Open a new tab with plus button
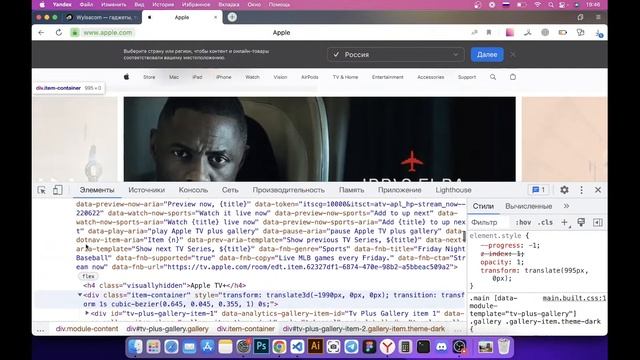The width and height of the screenshot is (640, 360). point(232,17)
